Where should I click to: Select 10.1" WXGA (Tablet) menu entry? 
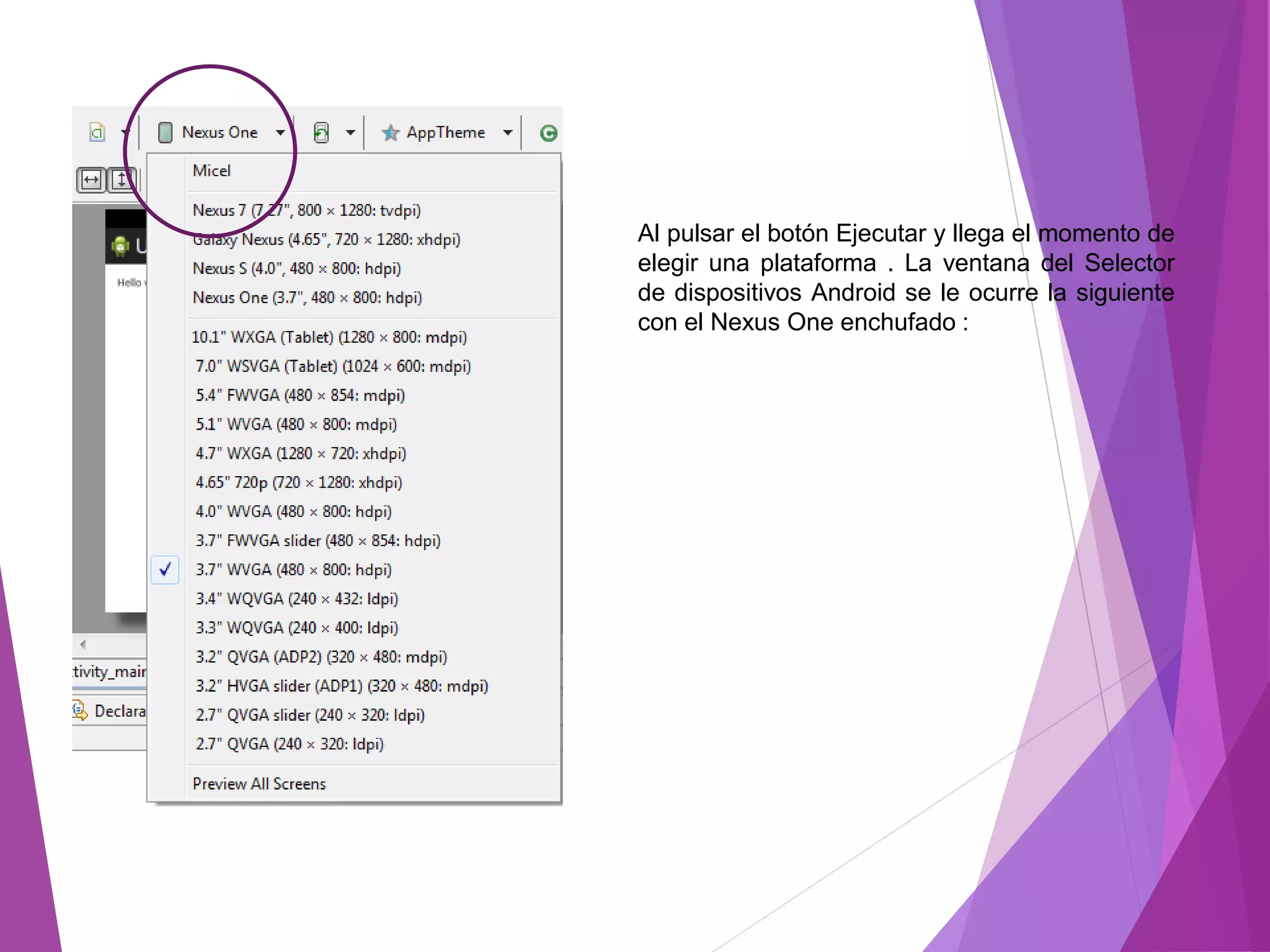point(329,337)
